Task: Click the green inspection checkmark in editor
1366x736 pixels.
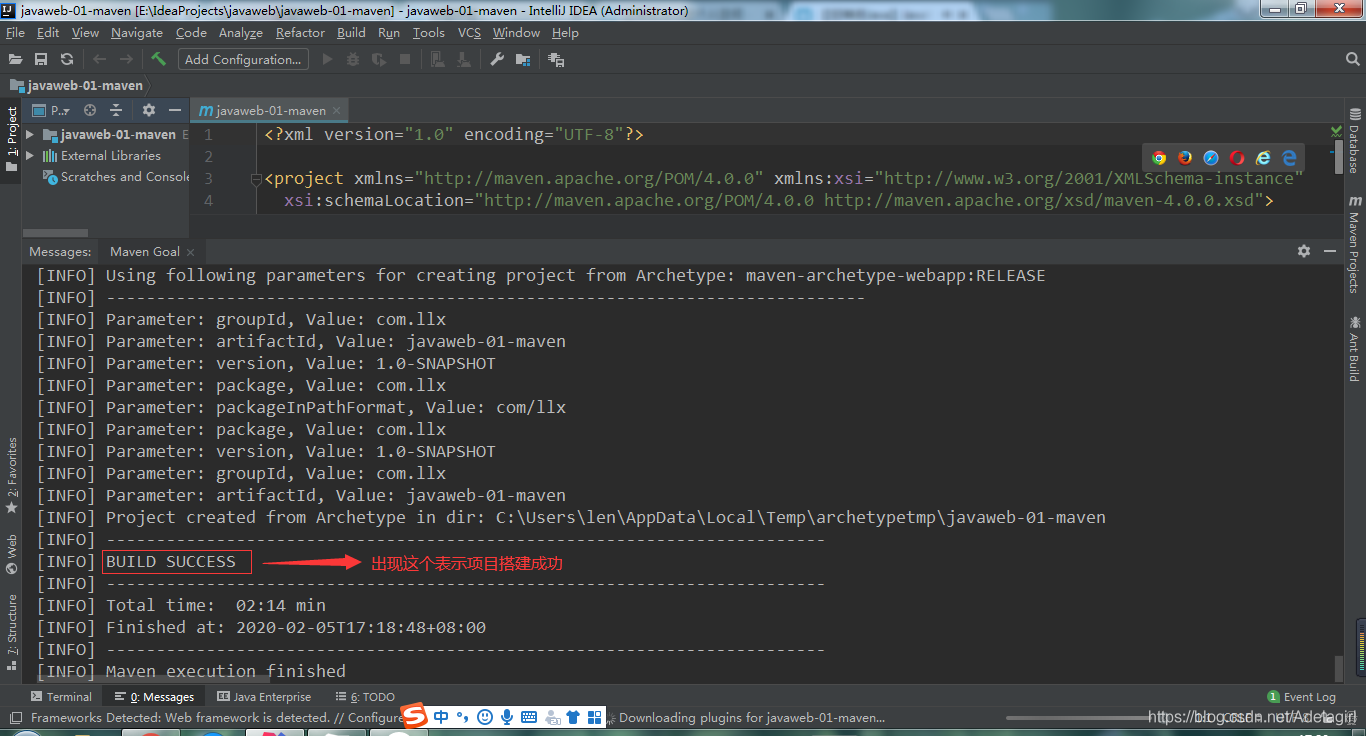Action: [x=1337, y=131]
